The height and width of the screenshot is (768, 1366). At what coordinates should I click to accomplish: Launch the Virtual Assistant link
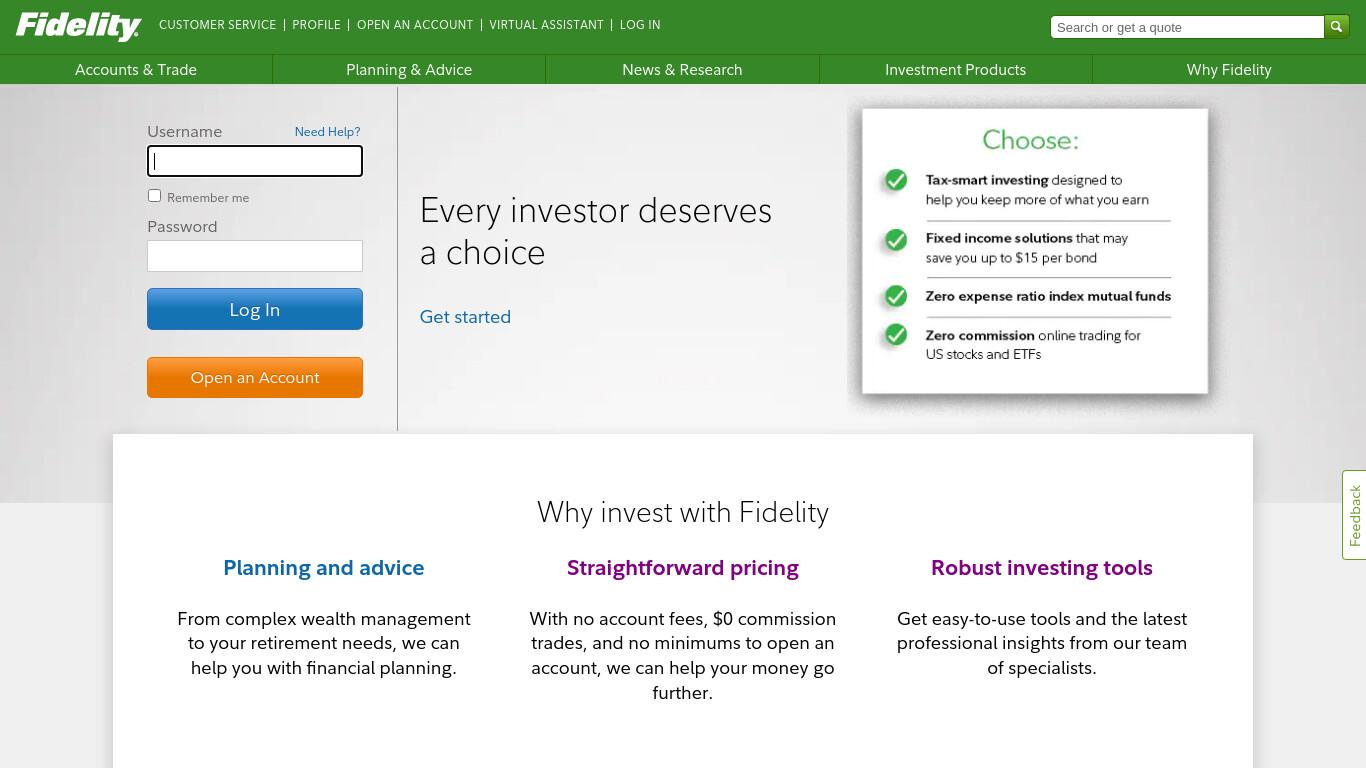click(546, 25)
